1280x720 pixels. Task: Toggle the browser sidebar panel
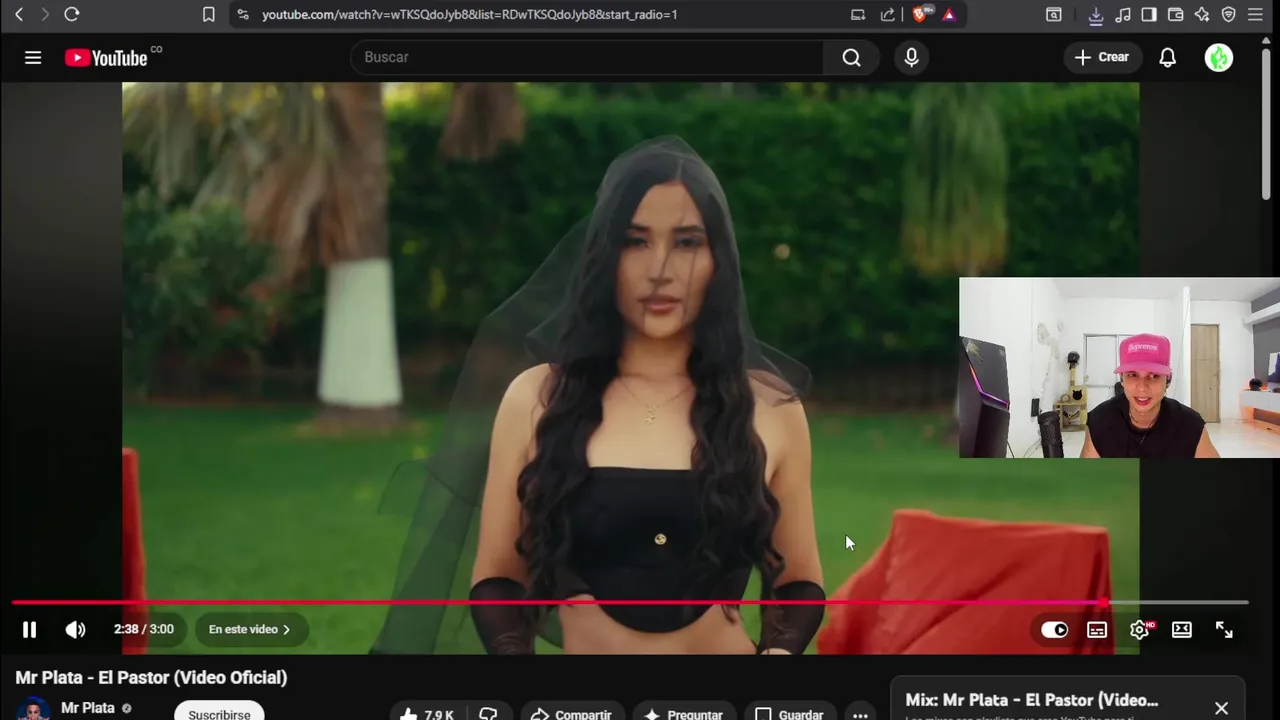click(x=1149, y=14)
